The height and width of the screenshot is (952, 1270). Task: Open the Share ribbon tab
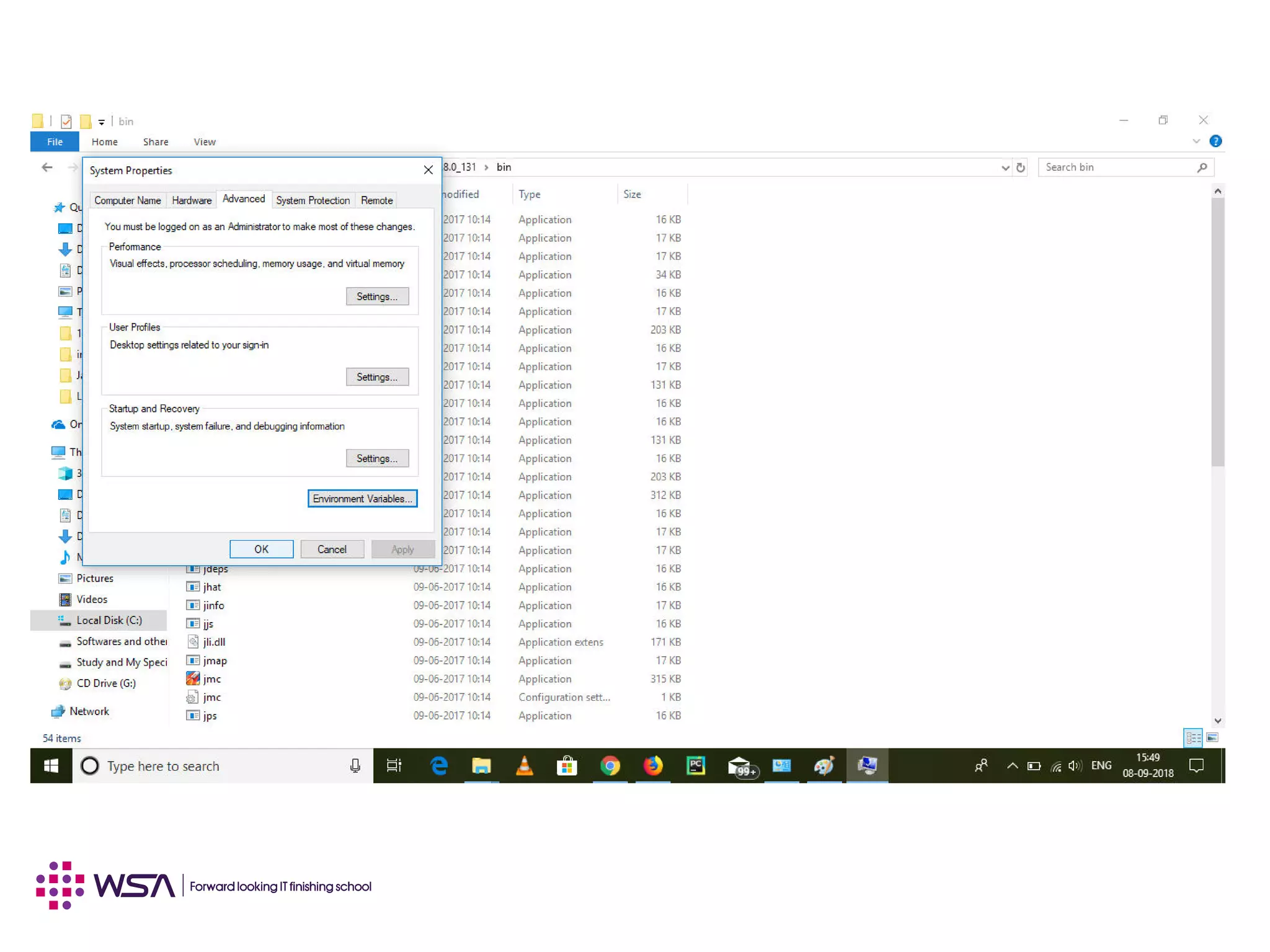point(156,142)
